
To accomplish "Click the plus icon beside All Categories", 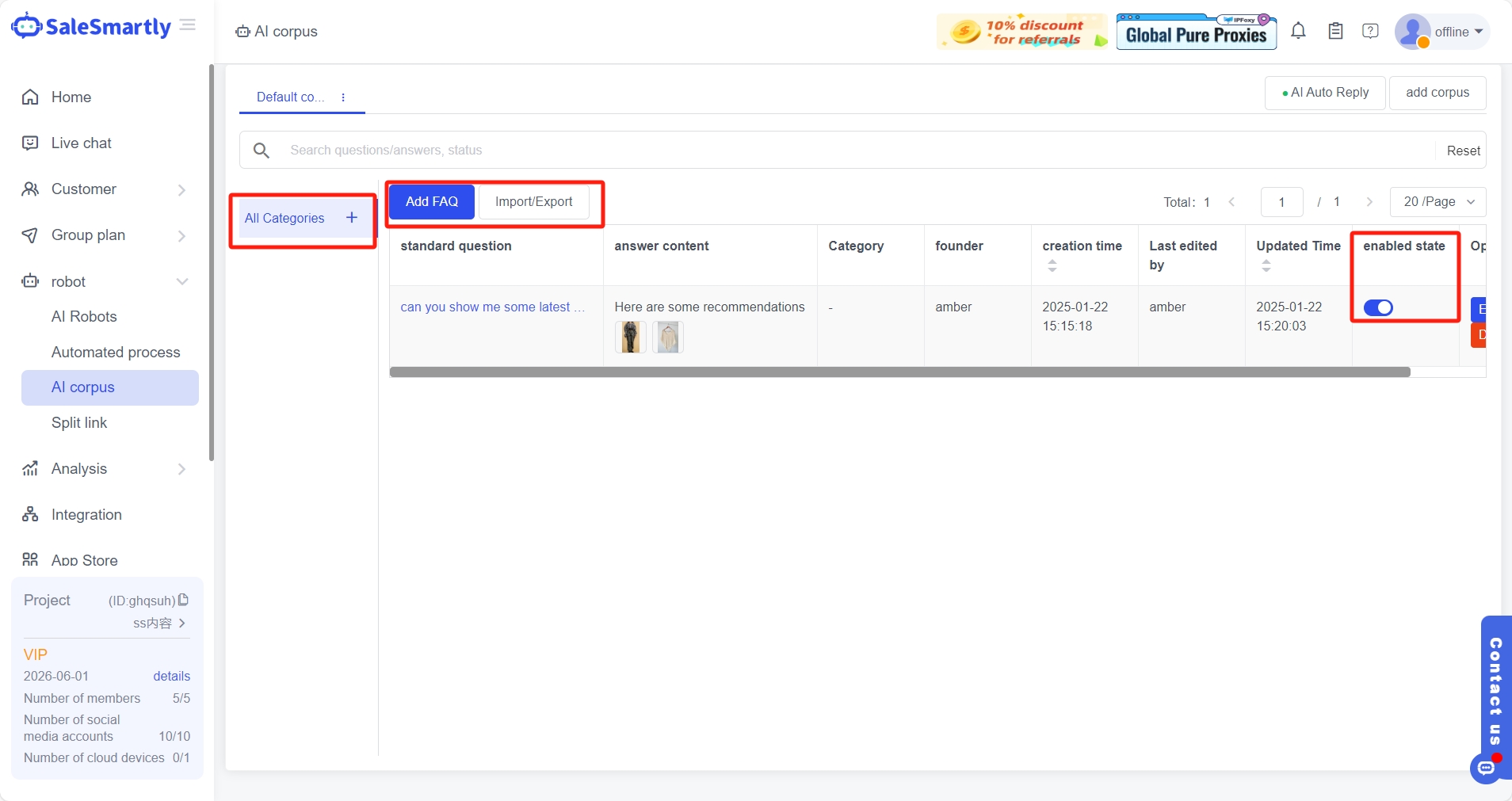I will tap(352, 218).
